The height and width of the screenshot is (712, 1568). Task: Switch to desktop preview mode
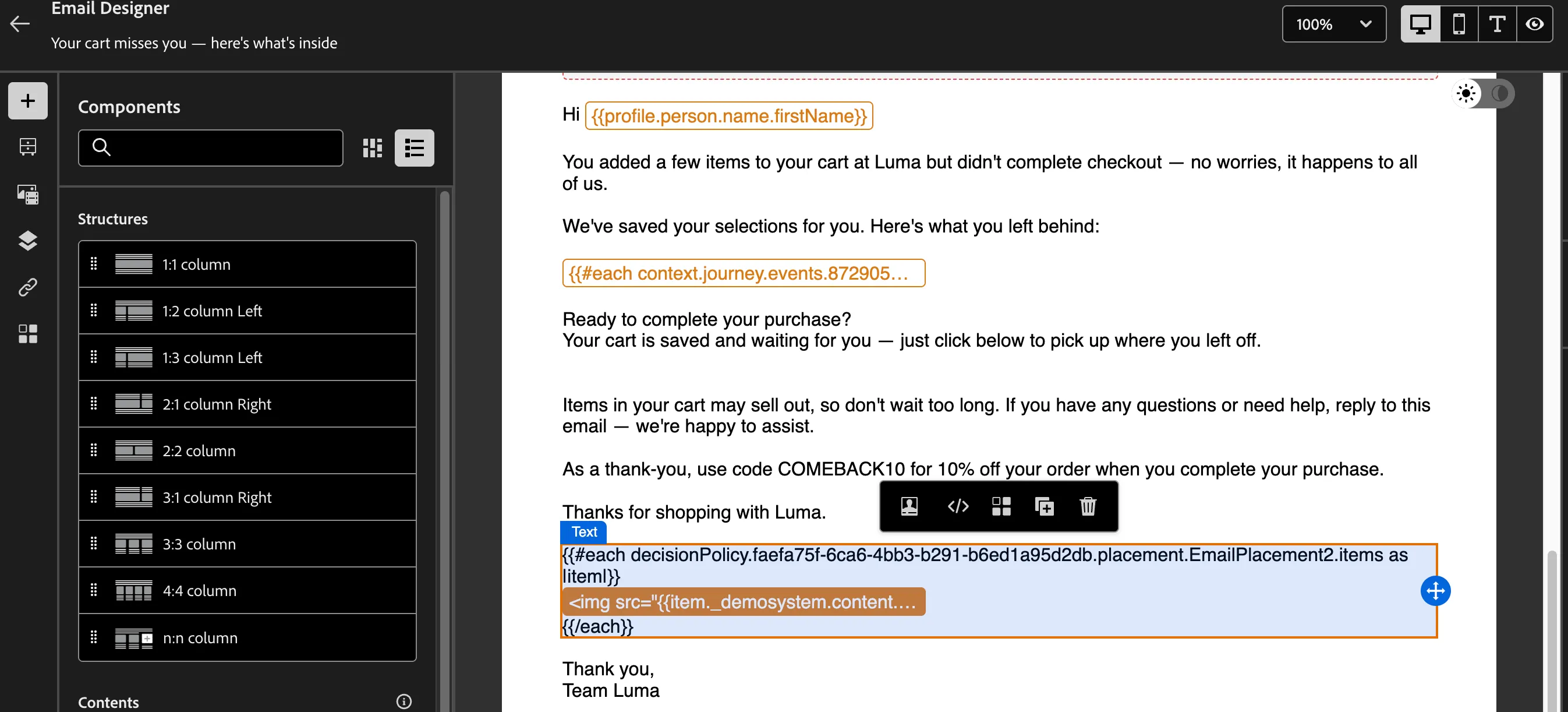pos(1421,24)
